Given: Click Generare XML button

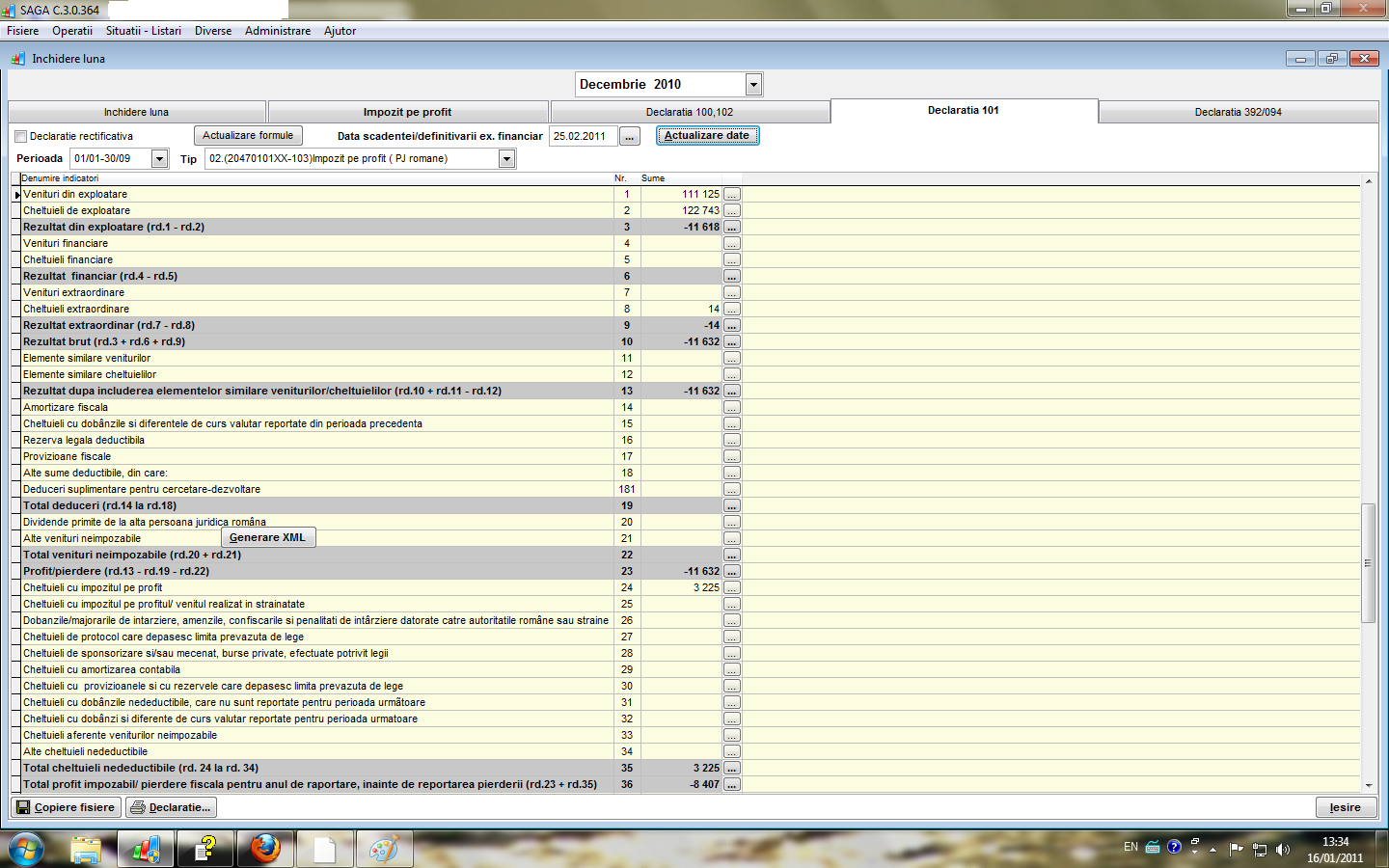Looking at the screenshot, I should 268,537.
